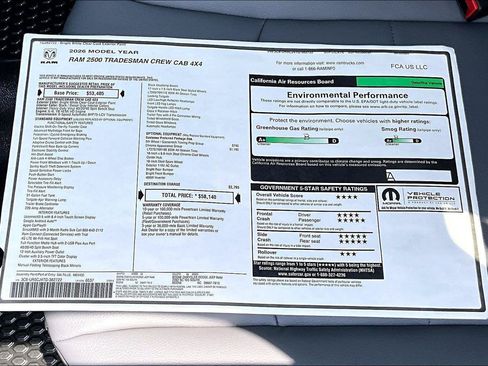Click the 'FCA US LLC' text
The image size is (488, 366).
[409, 66]
